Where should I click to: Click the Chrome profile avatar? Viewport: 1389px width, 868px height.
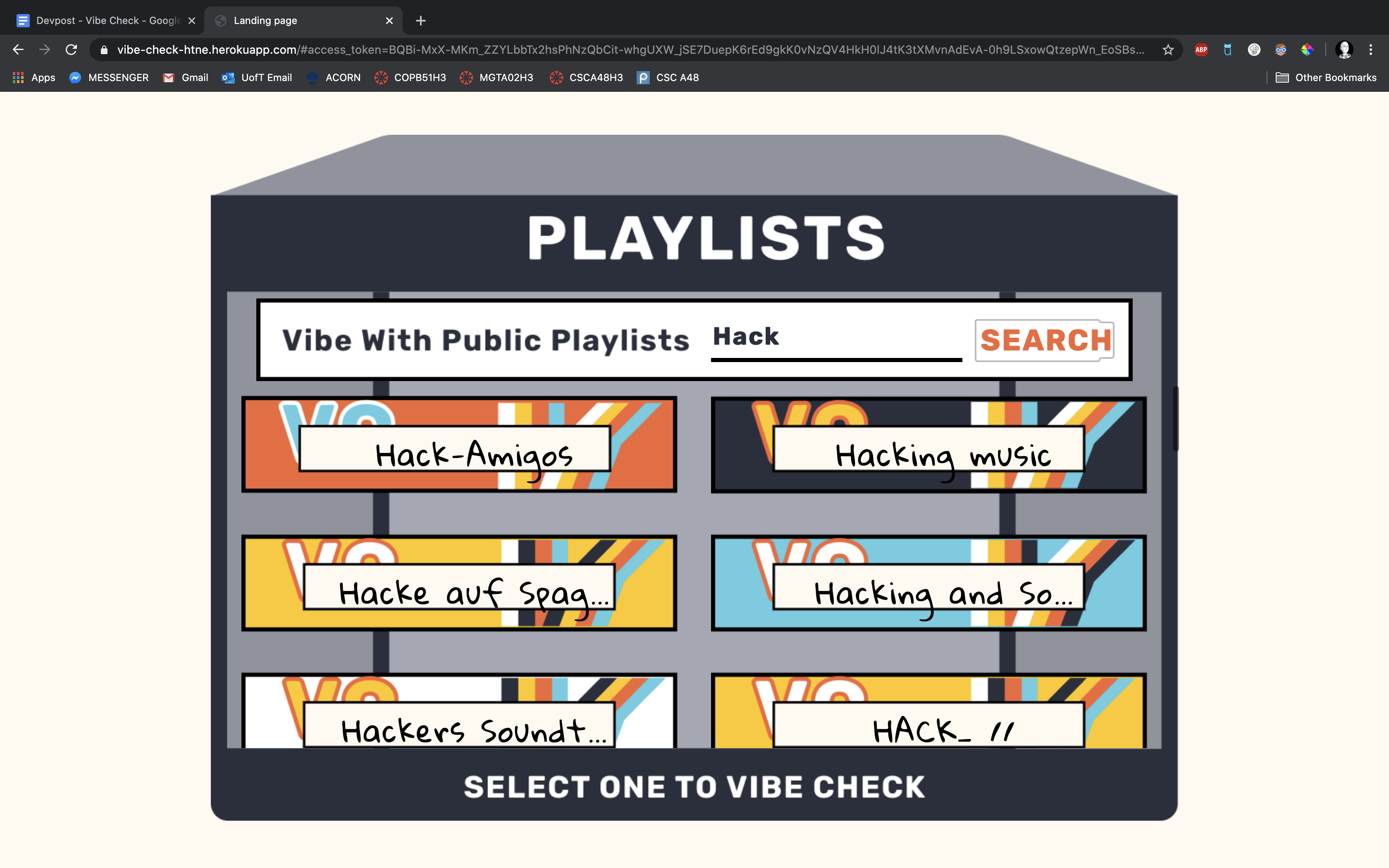1344,50
